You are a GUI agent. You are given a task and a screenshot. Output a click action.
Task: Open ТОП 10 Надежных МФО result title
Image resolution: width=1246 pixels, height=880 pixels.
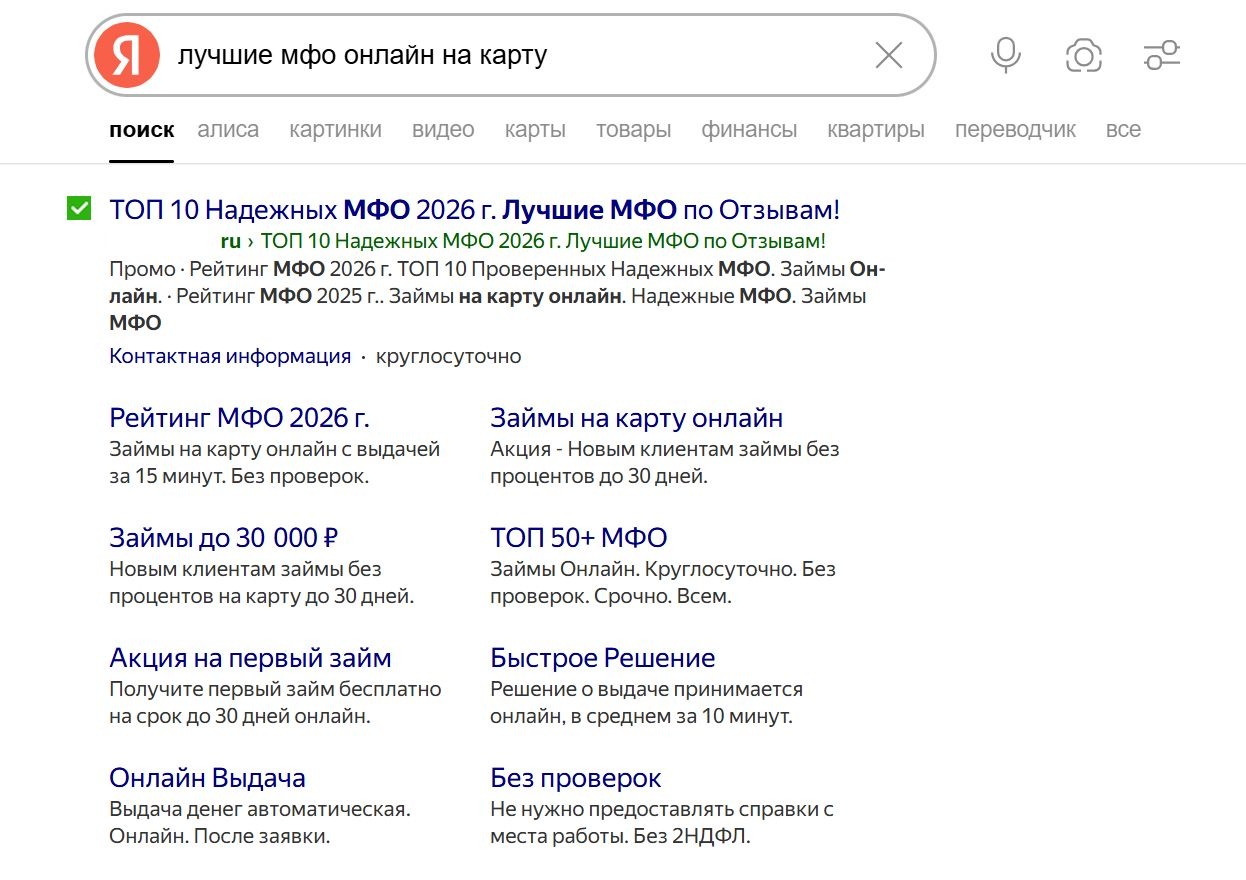coord(475,210)
